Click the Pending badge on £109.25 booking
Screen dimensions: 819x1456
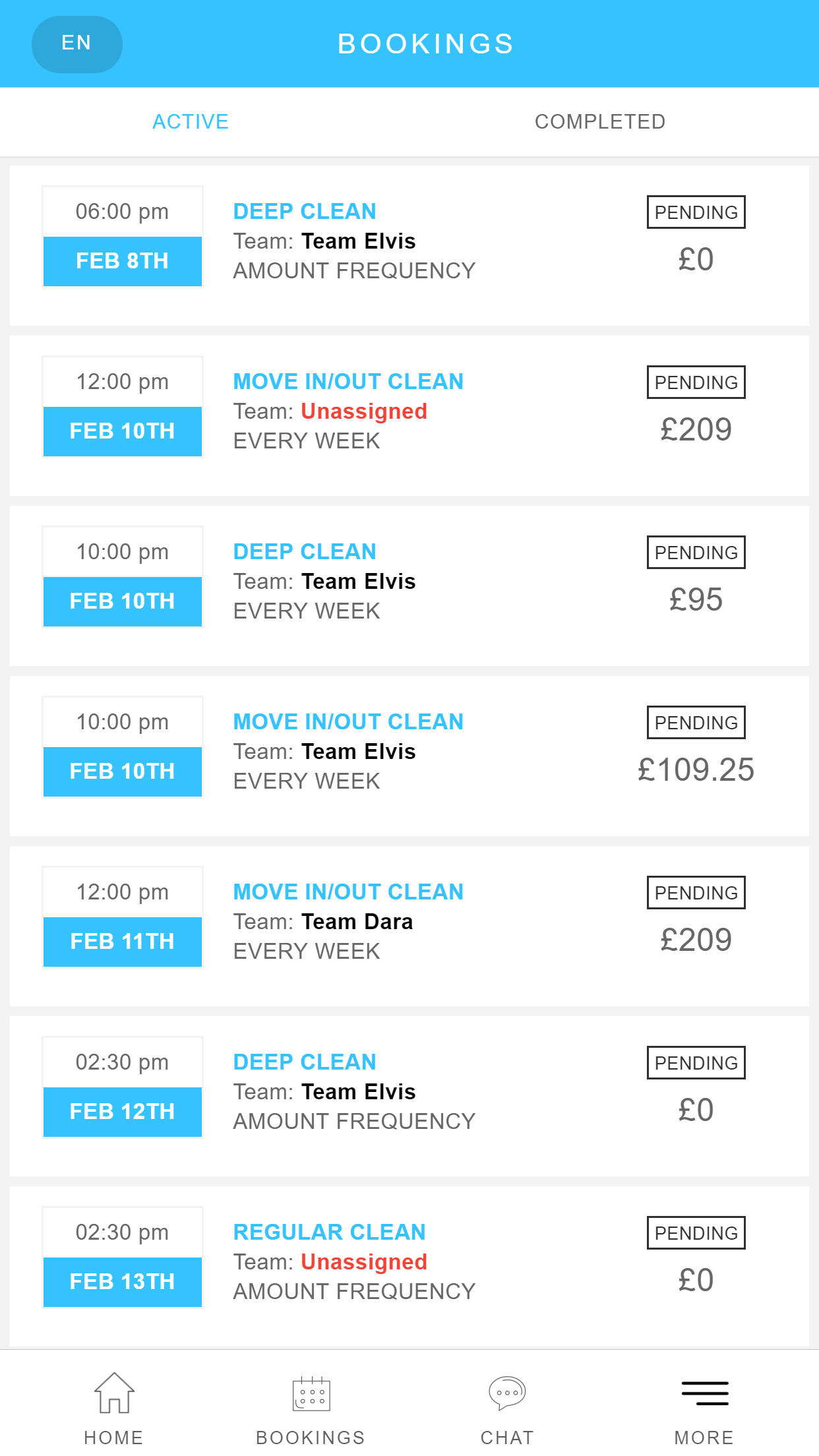[696, 723]
